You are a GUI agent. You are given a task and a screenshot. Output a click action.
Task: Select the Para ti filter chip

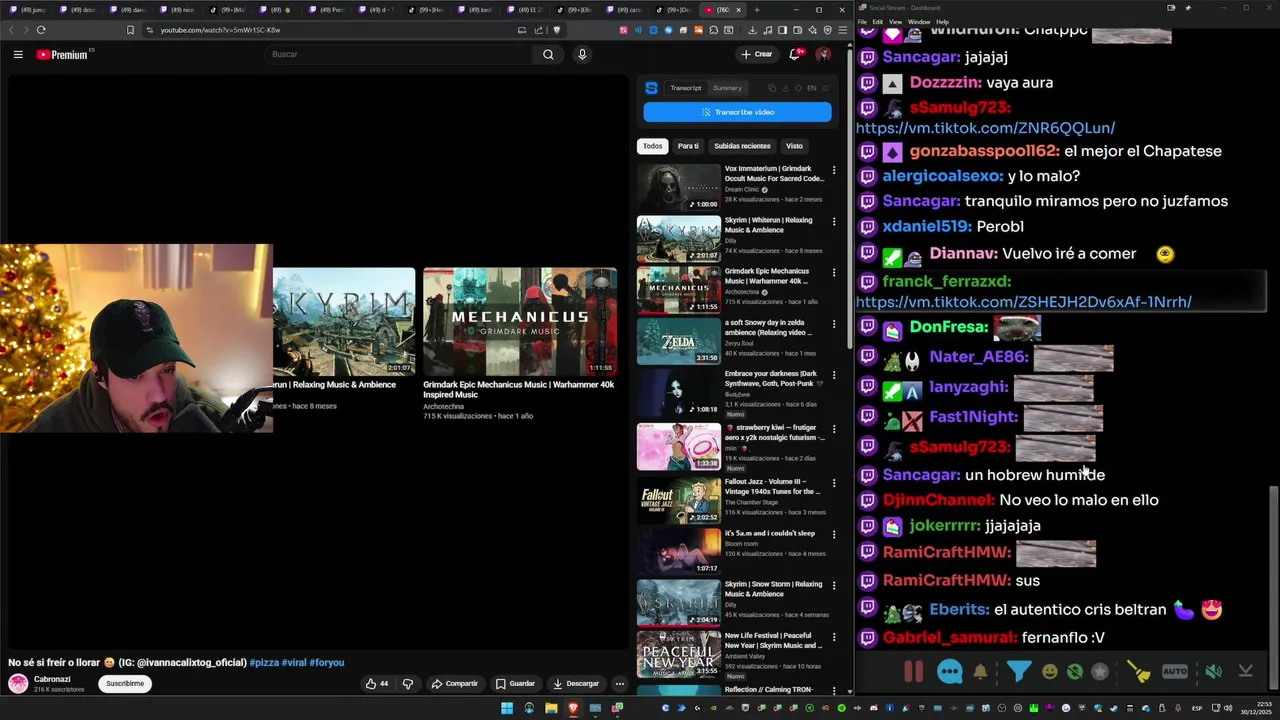click(x=688, y=146)
